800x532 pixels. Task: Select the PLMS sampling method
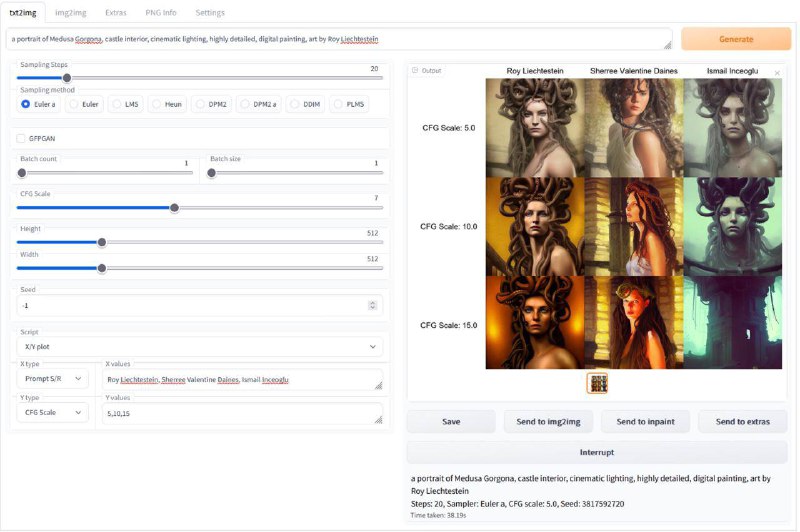coord(349,104)
